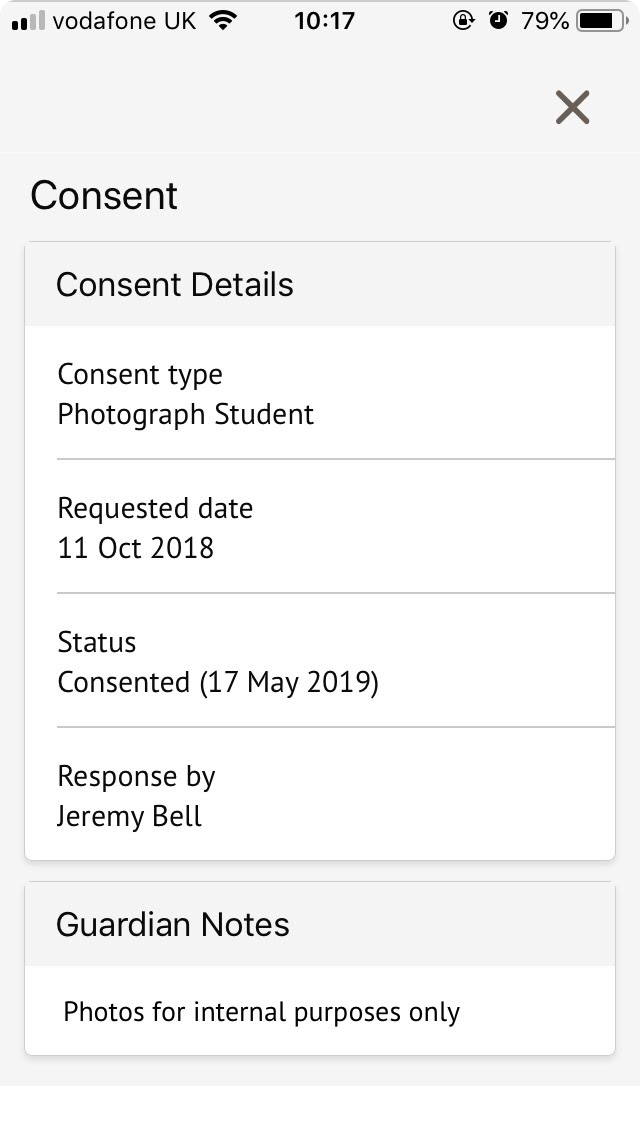Select the Consent page title
Image resolution: width=640 pixels, height=1136 pixels.
[104, 196]
